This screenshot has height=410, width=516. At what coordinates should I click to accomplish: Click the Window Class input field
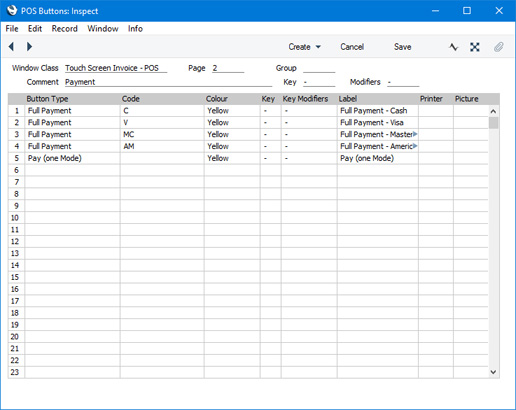[x=116, y=68]
